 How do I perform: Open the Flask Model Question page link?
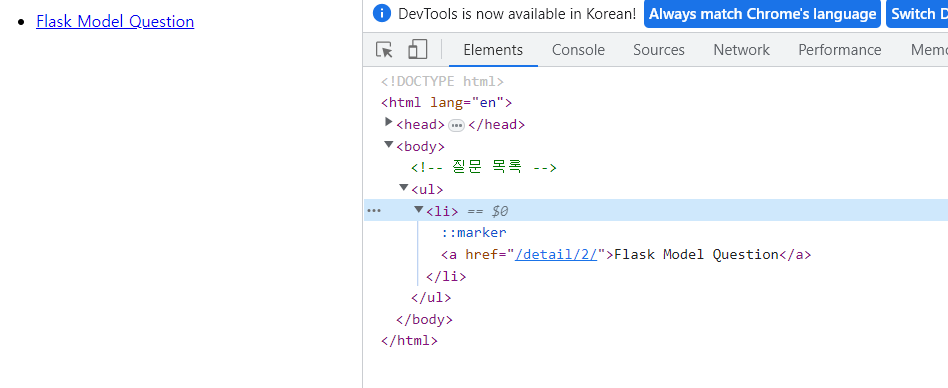pos(115,22)
